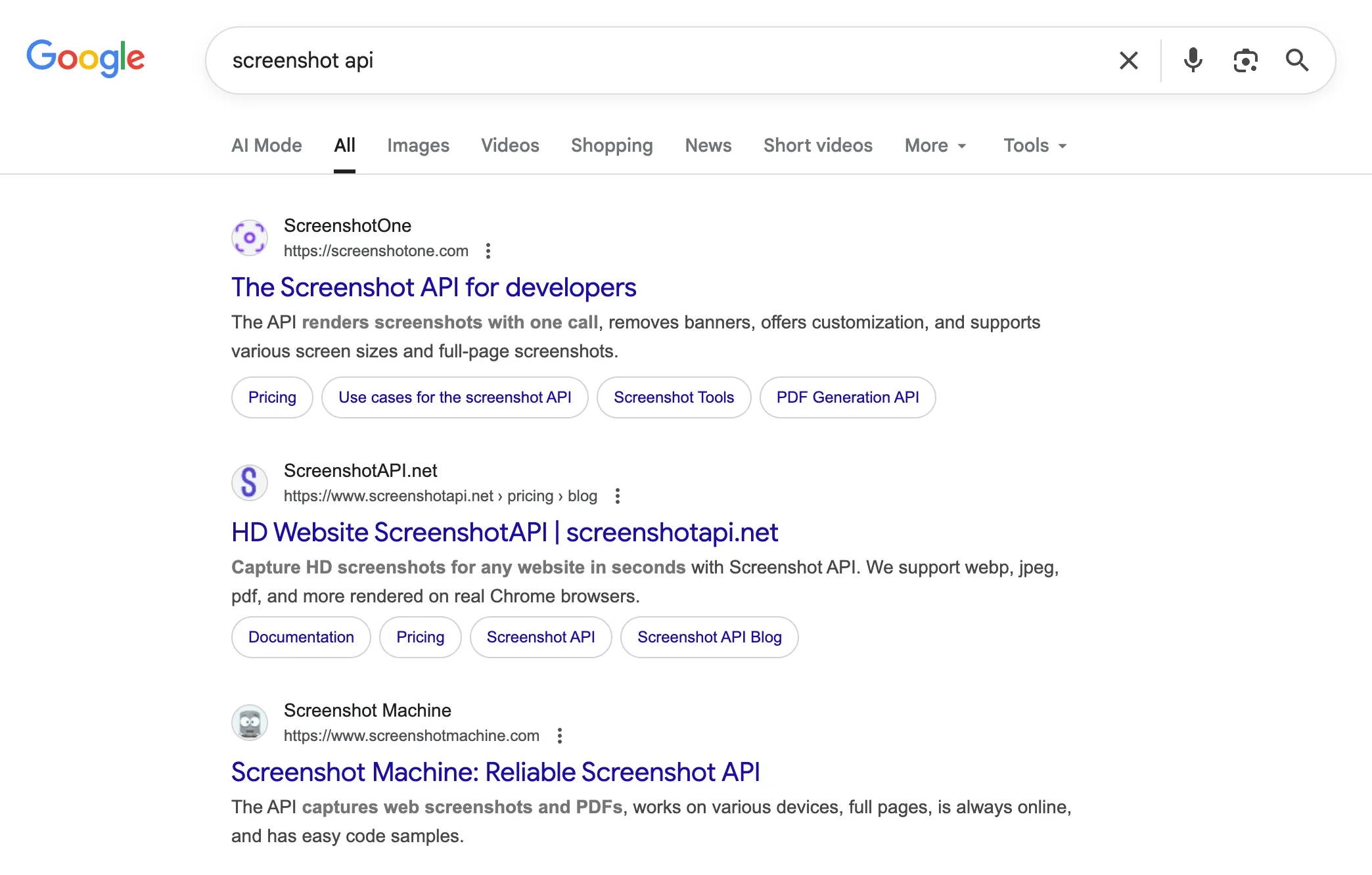
Task: Click the Pricing chip under ScreenshotOne
Action: [x=271, y=397]
